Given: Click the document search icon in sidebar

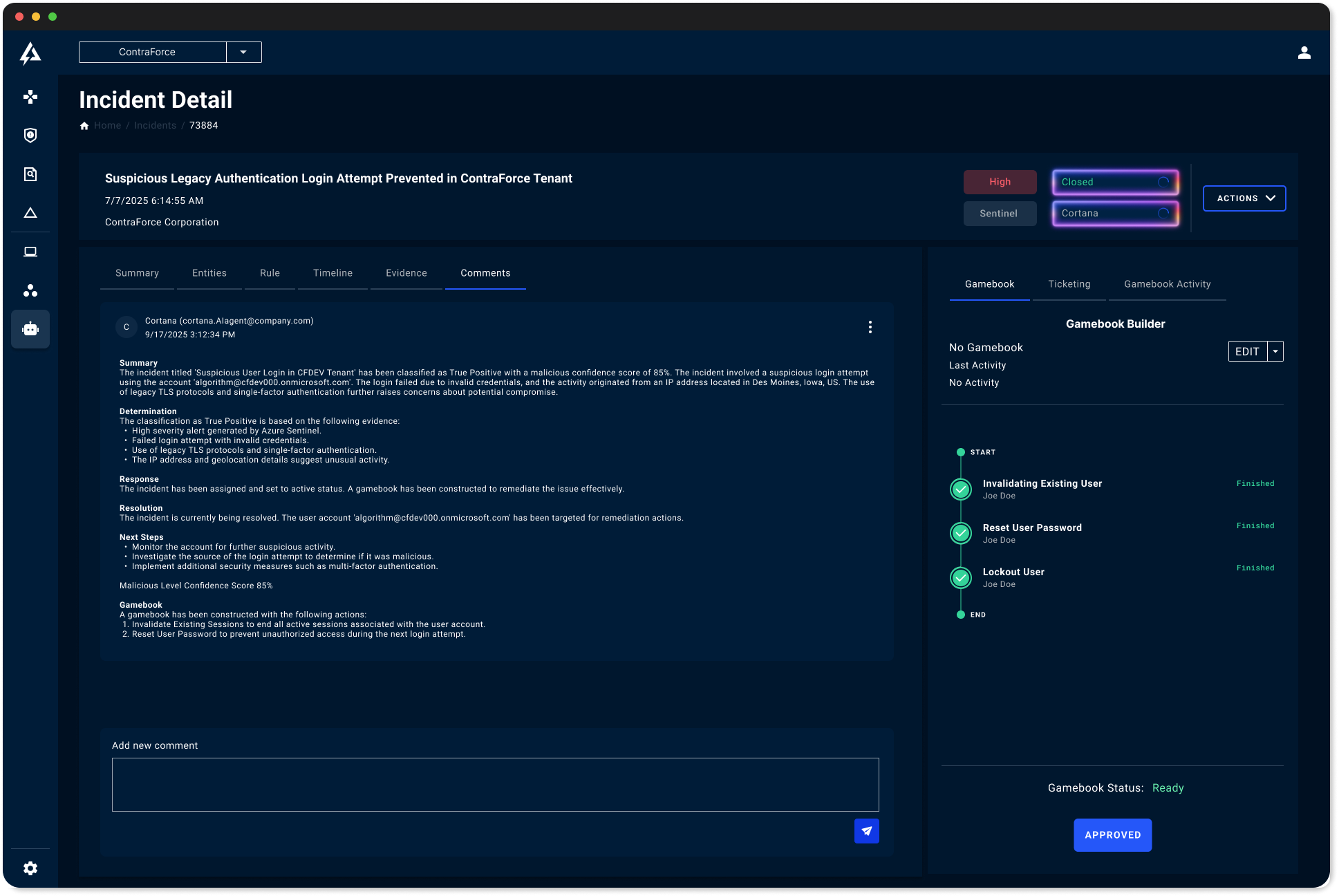Looking at the screenshot, I should click(30, 174).
